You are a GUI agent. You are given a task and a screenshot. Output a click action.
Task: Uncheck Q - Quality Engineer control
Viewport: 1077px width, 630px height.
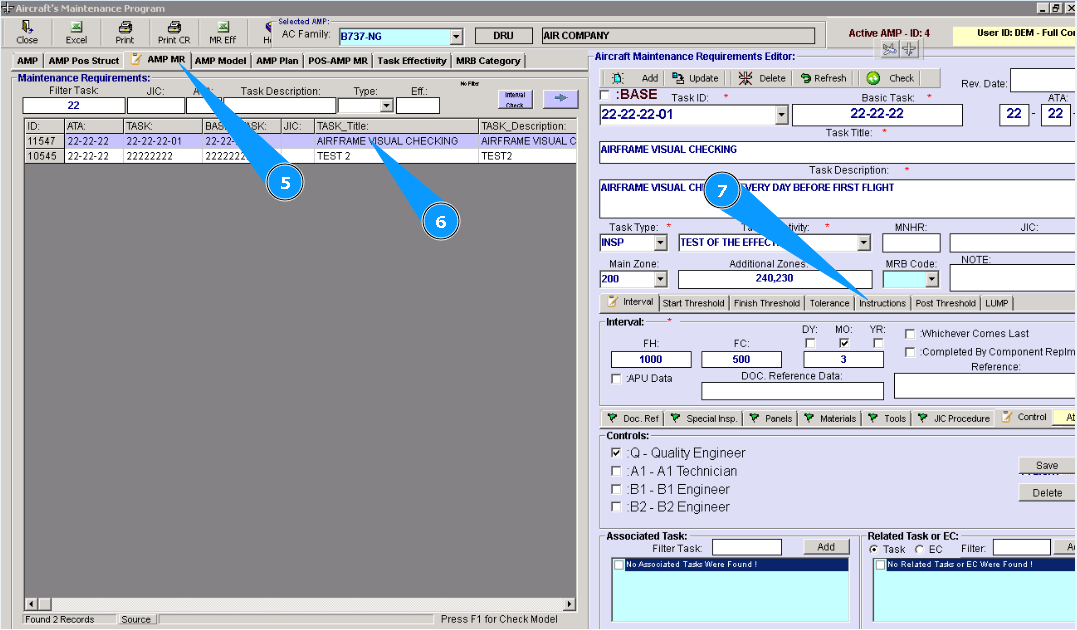pyautogui.click(x=616, y=453)
